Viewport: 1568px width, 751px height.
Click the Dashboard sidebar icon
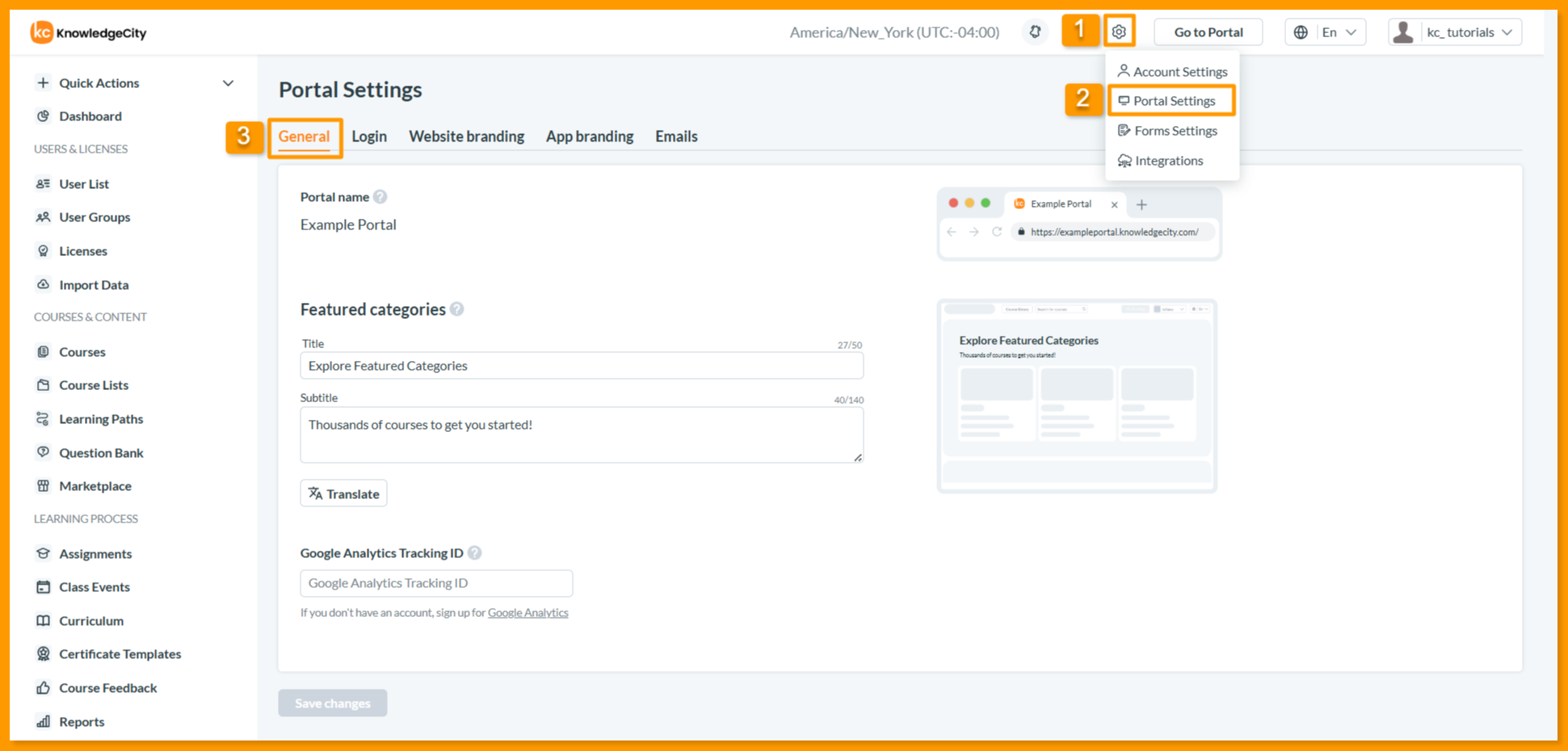[44, 115]
